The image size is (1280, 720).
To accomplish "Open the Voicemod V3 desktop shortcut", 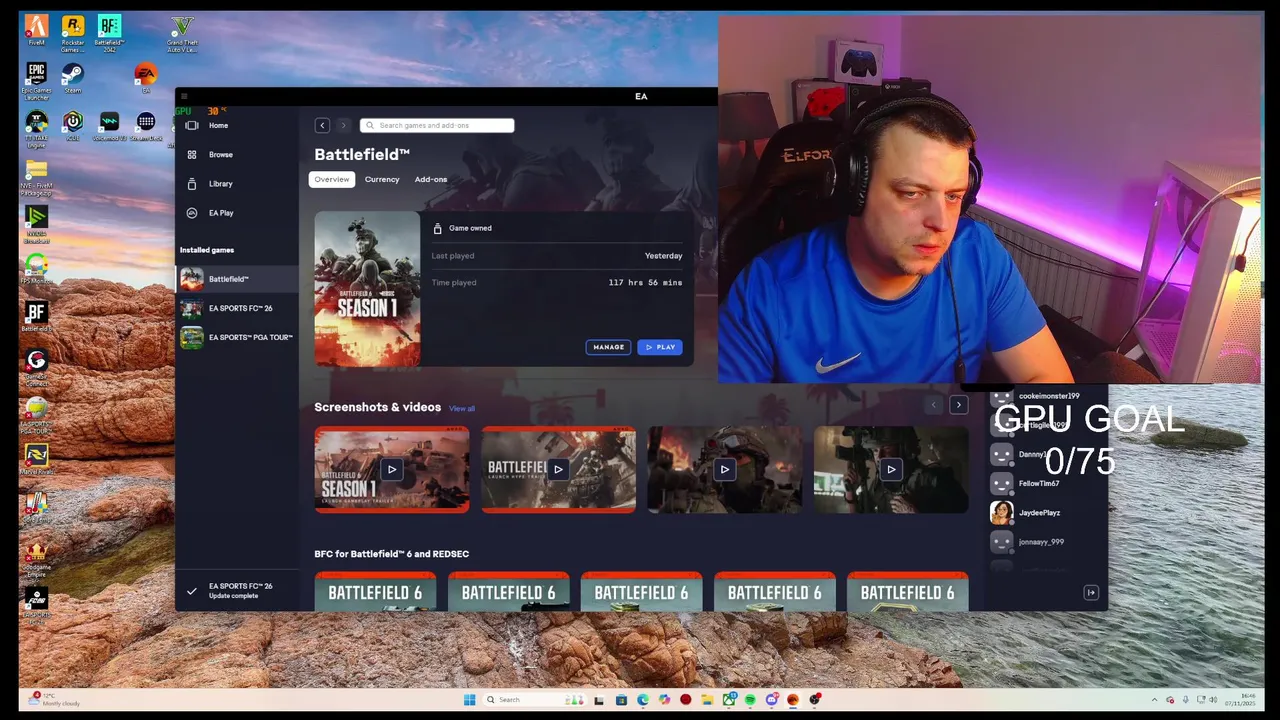I will click(x=109, y=126).
